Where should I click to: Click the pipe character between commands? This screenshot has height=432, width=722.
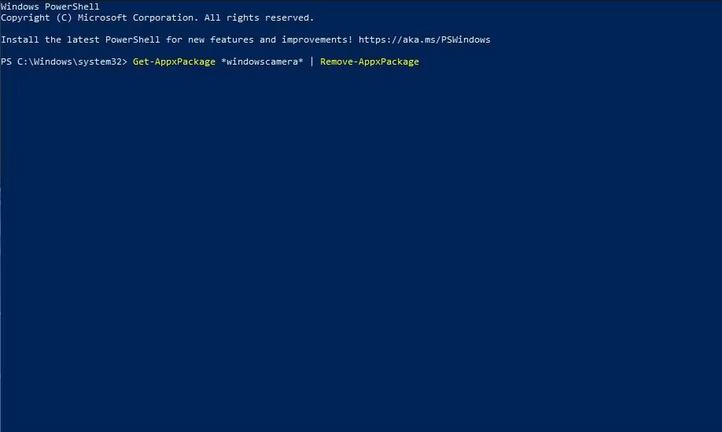[x=312, y=62]
